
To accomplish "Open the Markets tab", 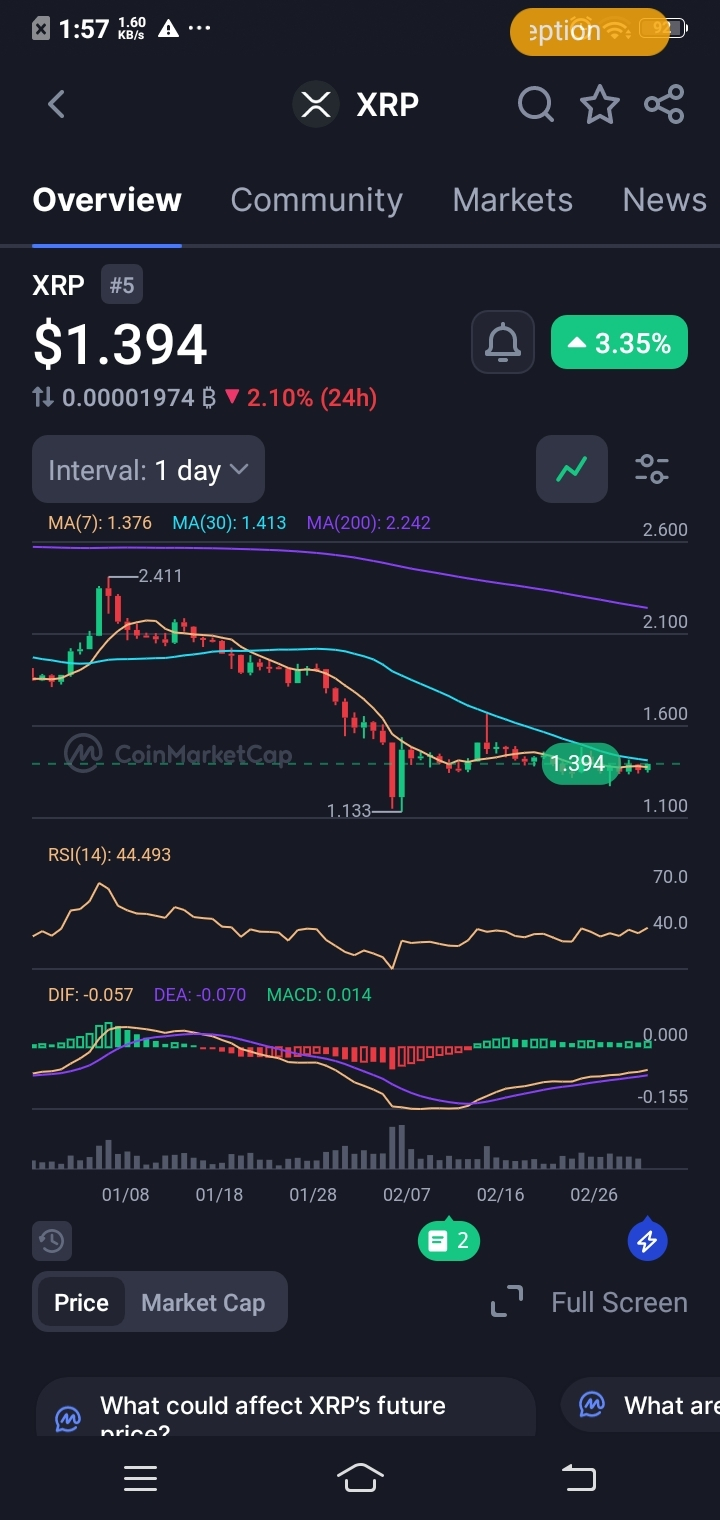I will pyautogui.click(x=512, y=200).
